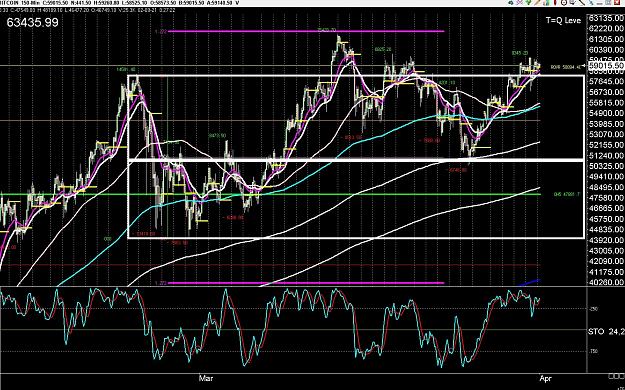Click the 43920.00 price axis label
Viewport: 625px width, 390px height.
[606, 240]
